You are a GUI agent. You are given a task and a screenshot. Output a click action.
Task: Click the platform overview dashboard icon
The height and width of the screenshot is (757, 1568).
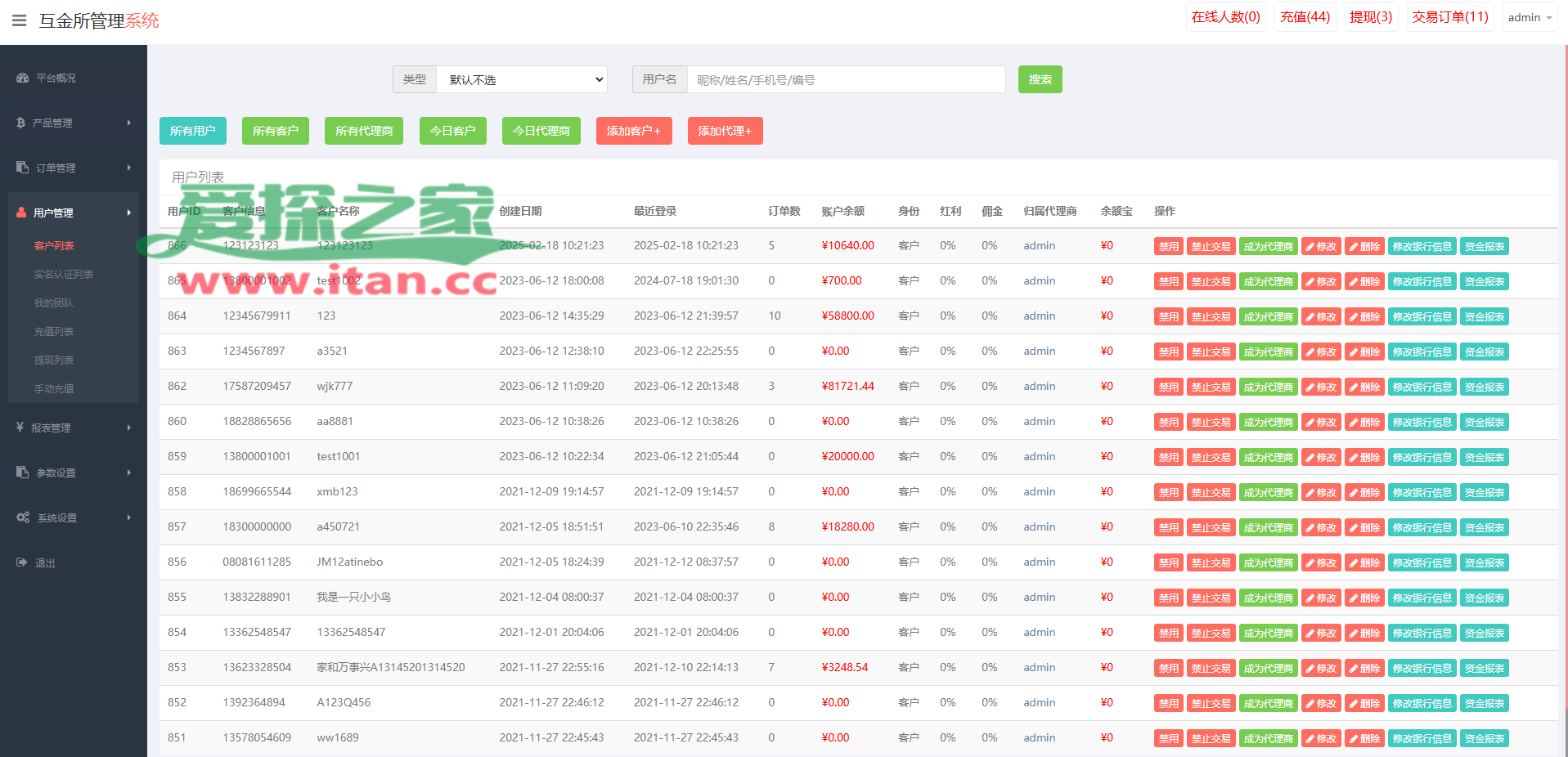click(22, 78)
